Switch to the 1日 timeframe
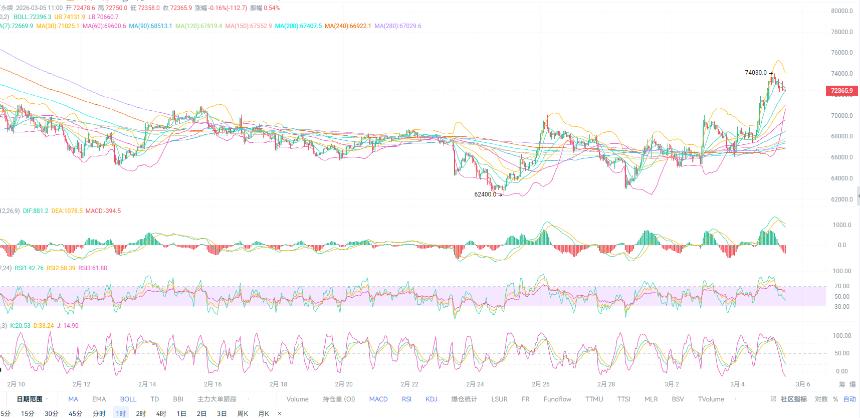This screenshot has width=860, height=418. [181, 413]
